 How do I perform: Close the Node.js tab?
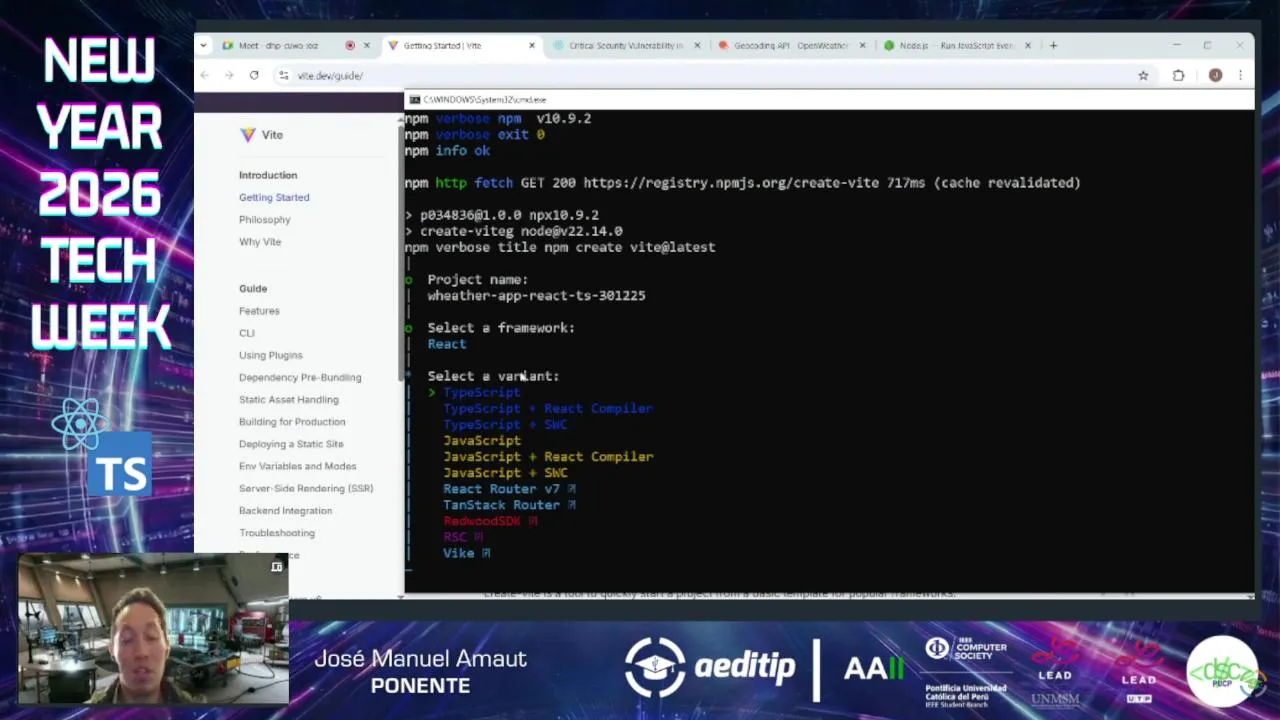(1028, 45)
